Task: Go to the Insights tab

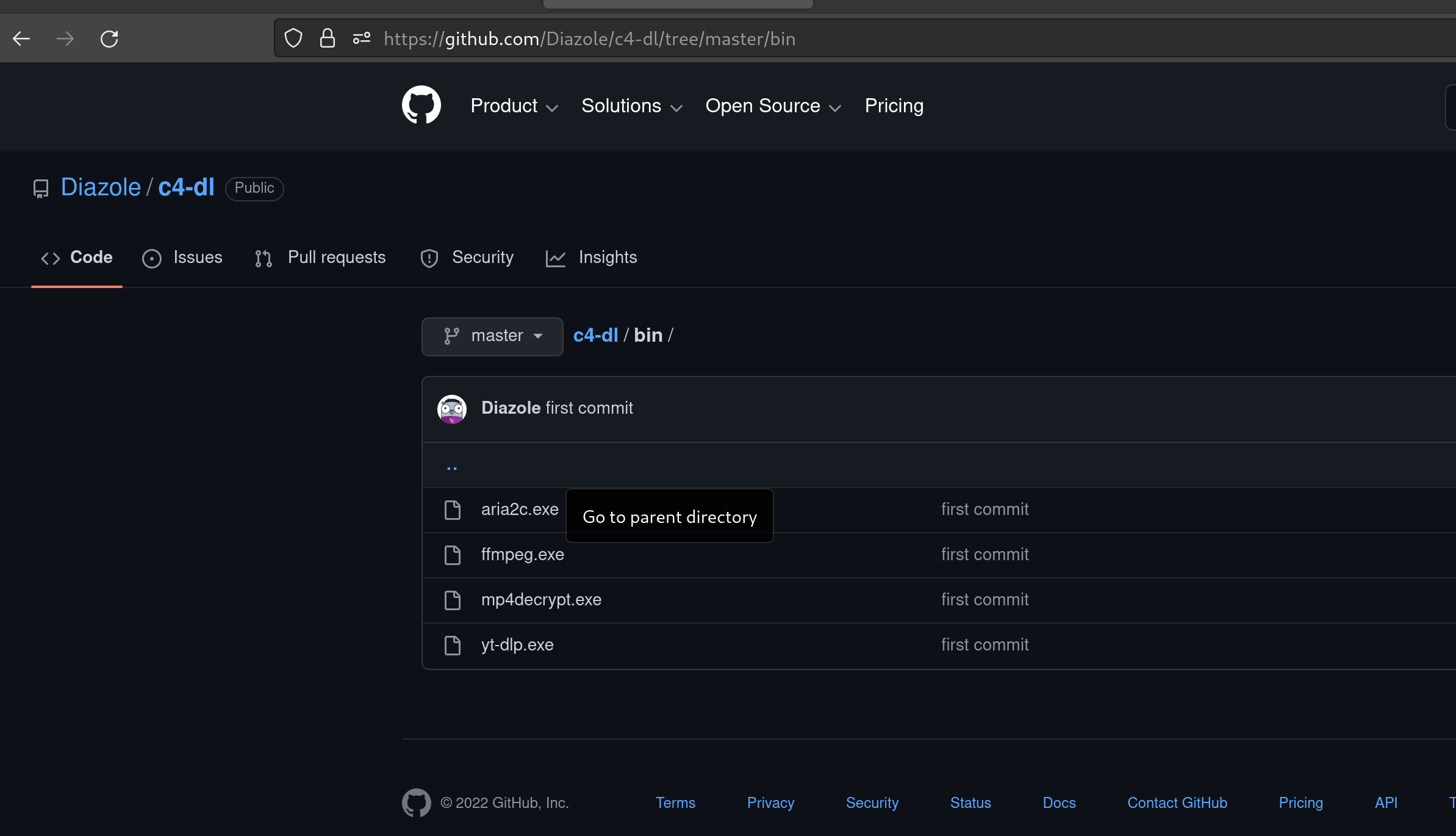Action: click(x=592, y=258)
